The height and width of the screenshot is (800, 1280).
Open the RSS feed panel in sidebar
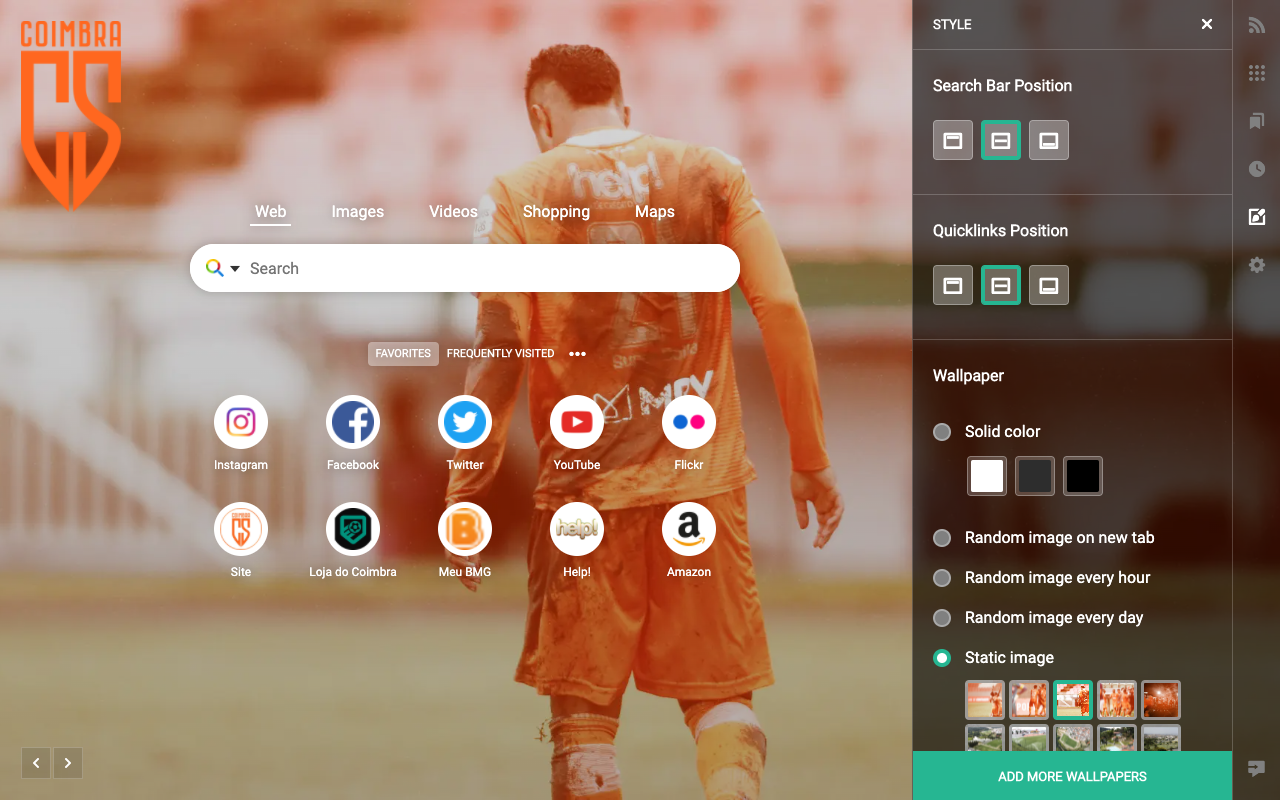1257,26
